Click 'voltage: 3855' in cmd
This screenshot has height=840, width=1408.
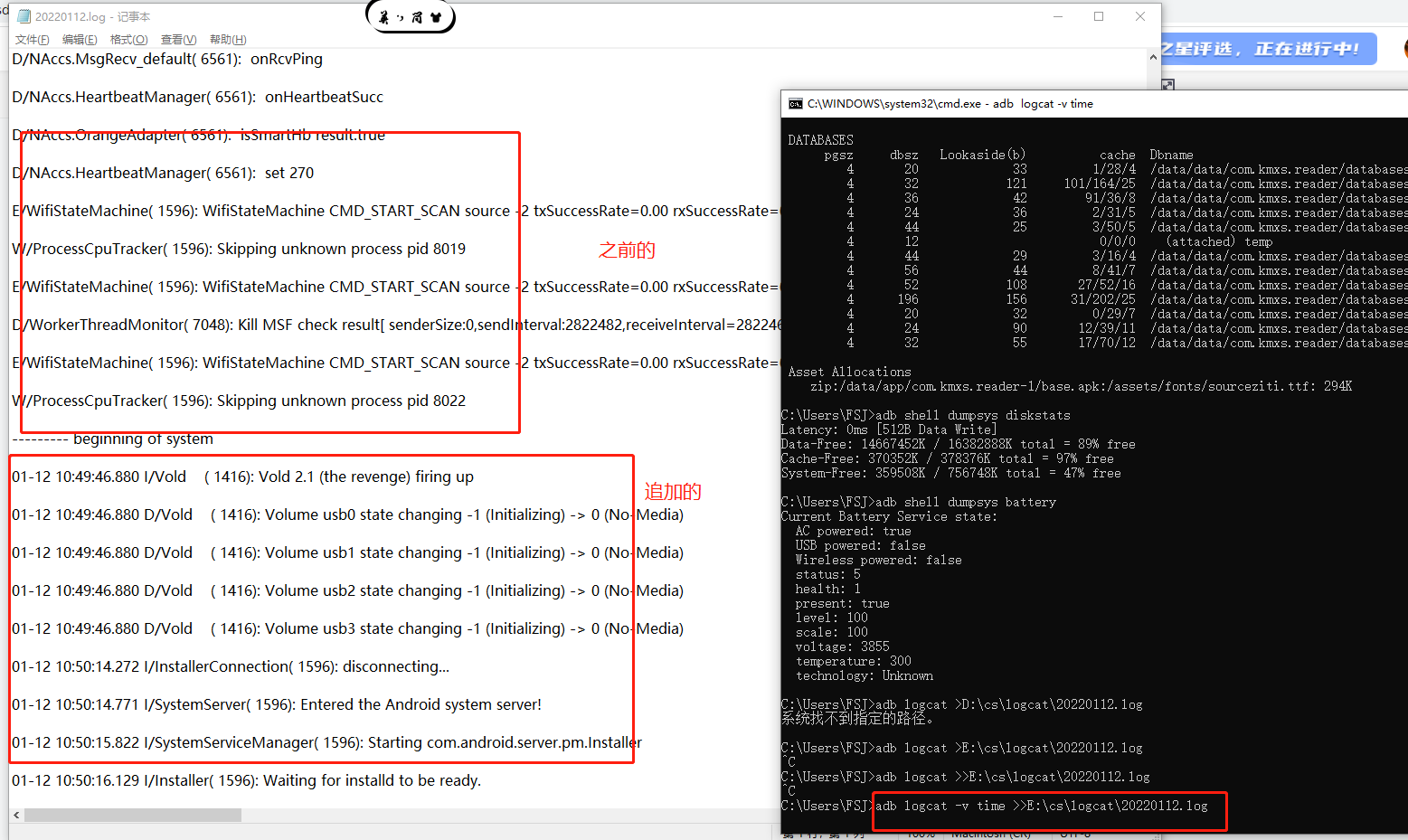click(x=842, y=647)
